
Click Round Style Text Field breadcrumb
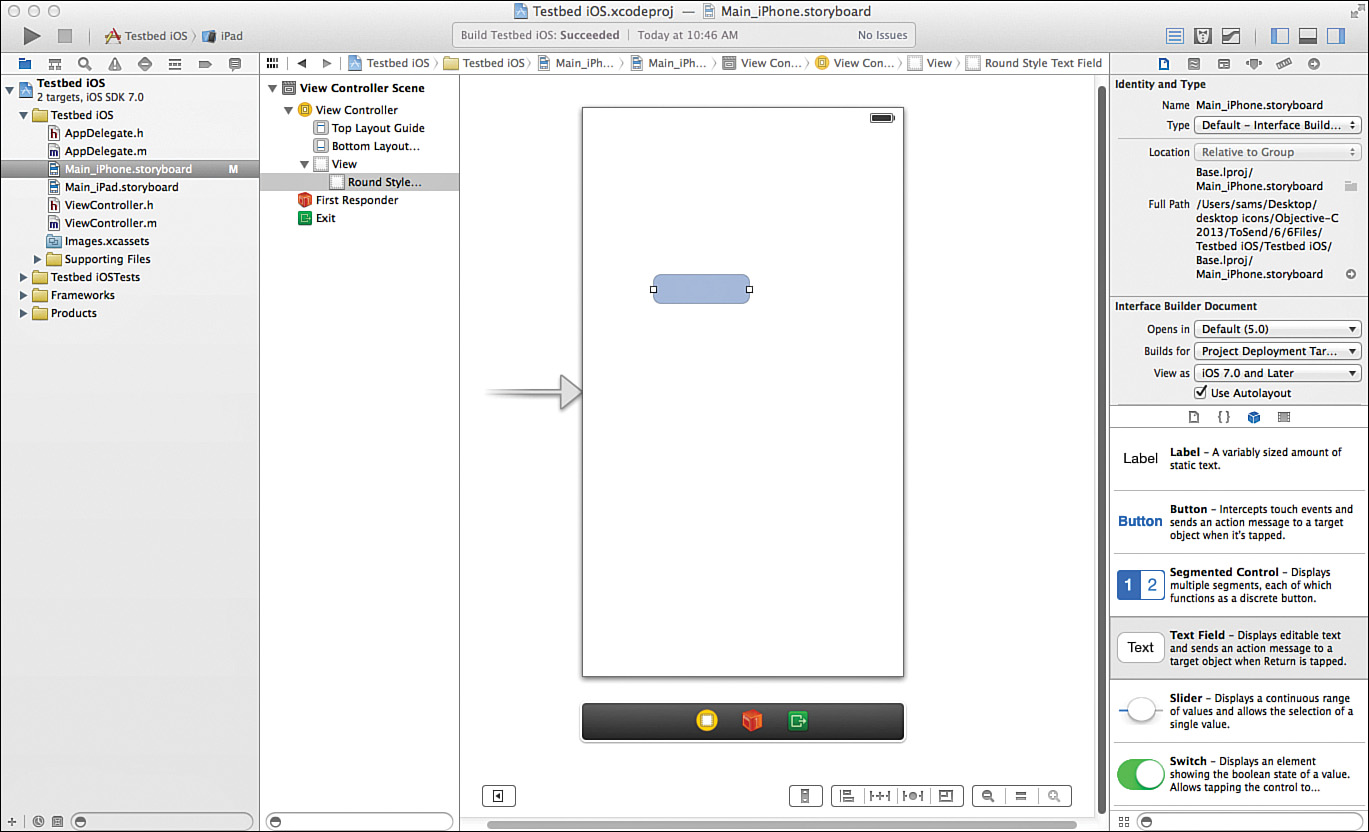pos(1034,63)
